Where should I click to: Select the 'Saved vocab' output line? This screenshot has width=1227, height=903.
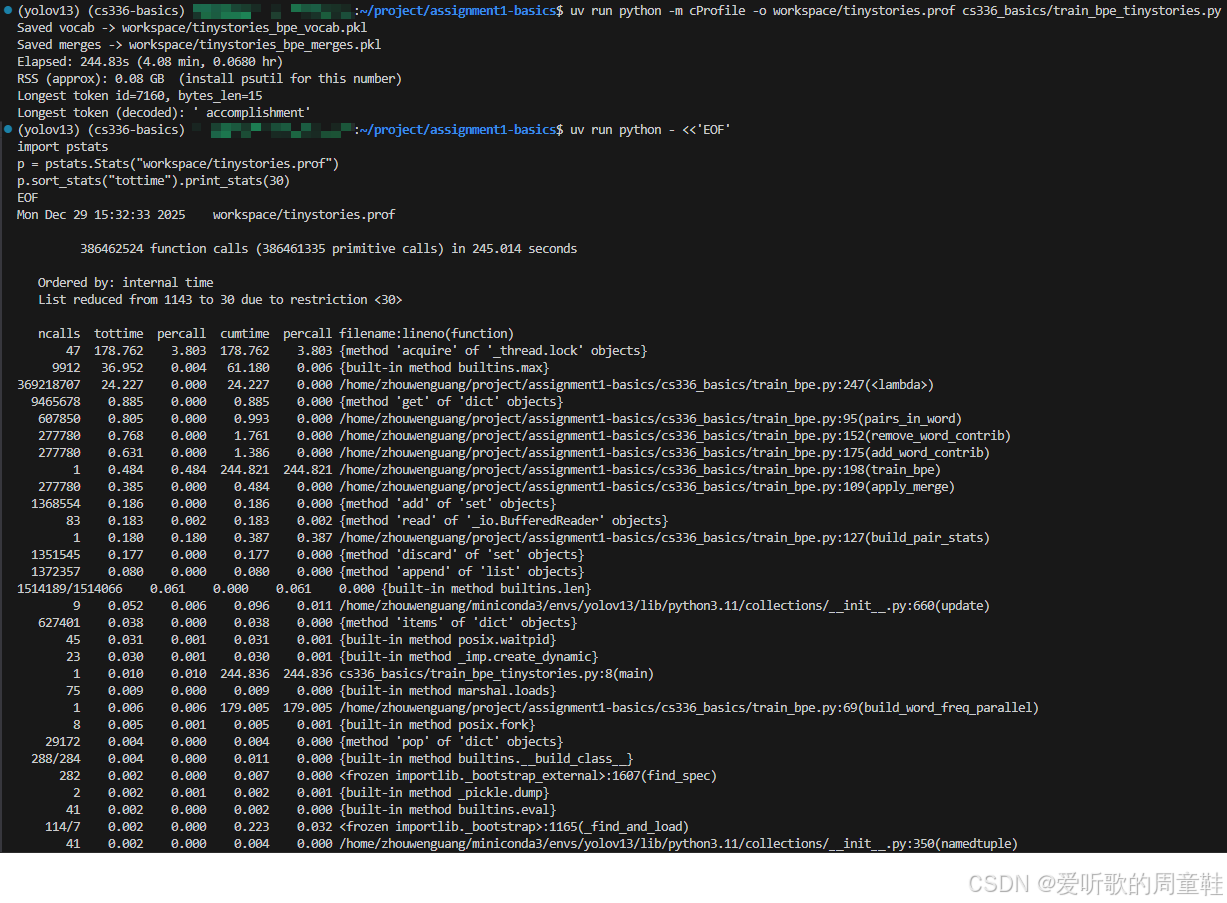coord(192,28)
